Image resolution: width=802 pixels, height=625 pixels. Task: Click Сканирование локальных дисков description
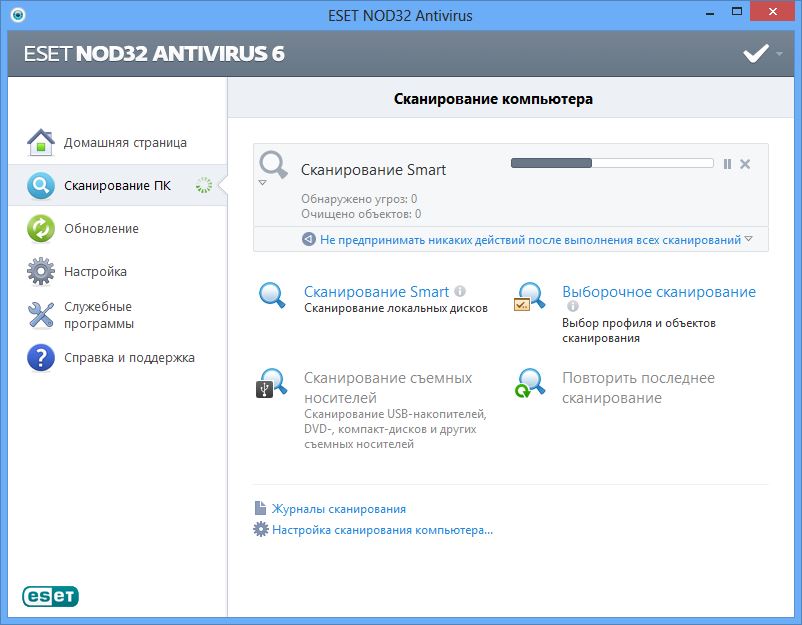coord(396,308)
